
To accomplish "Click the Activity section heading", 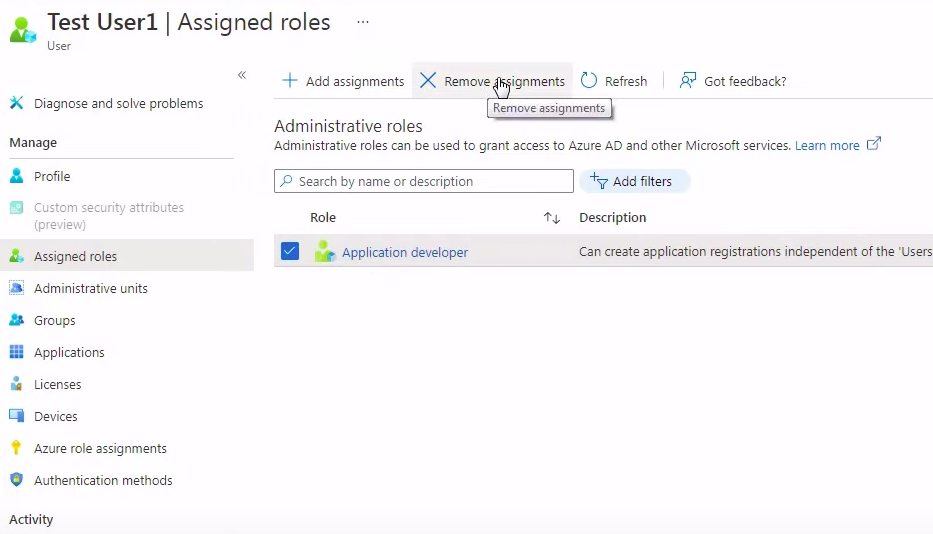I will coord(31,520).
